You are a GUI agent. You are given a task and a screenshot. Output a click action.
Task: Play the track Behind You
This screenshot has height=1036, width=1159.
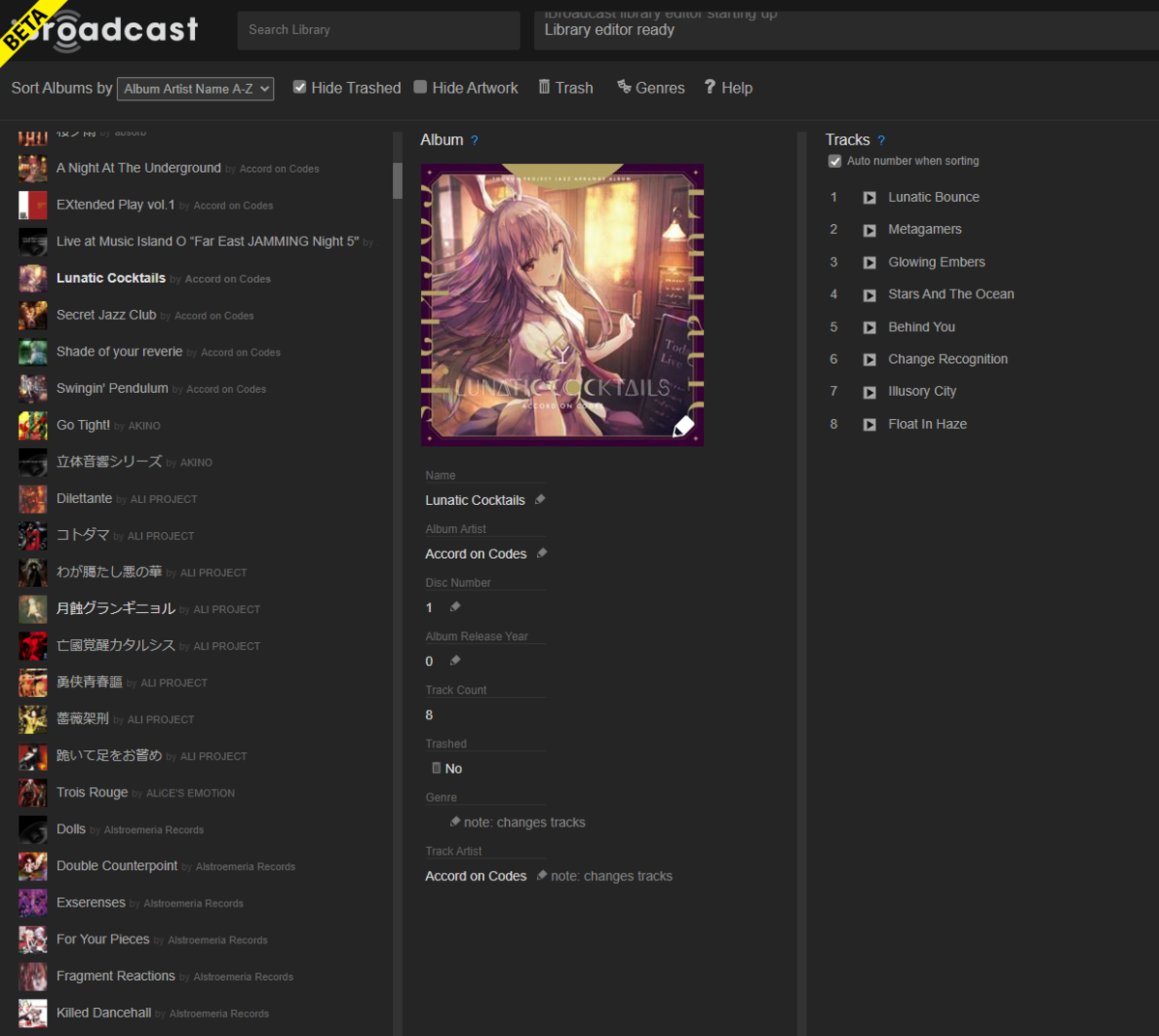click(x=869, y=327)
